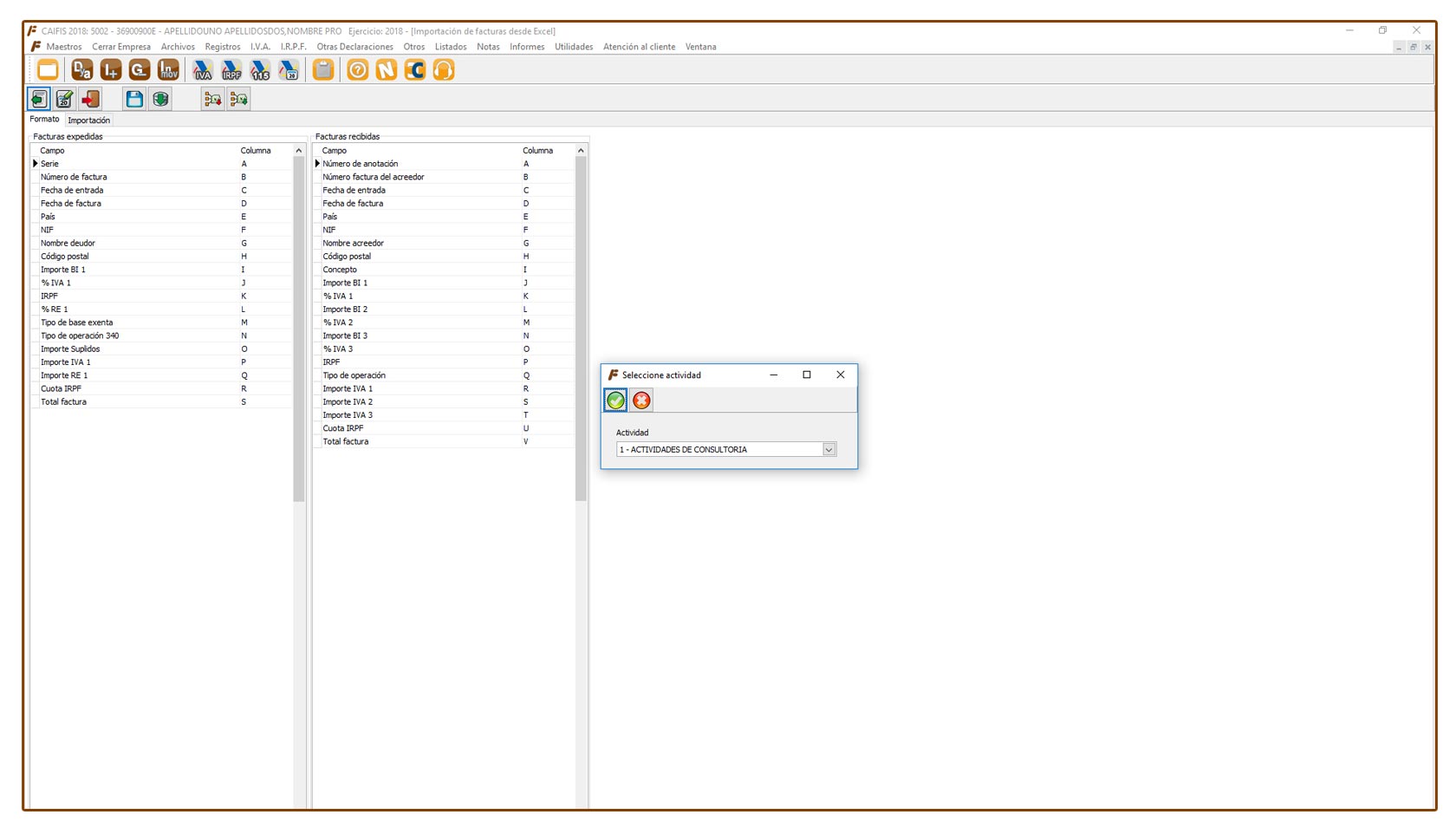This screenshot has height=834, width=1456.
Task: Click the database green download arrow icon
Action: pyautogui.click(x=160, y=99)
